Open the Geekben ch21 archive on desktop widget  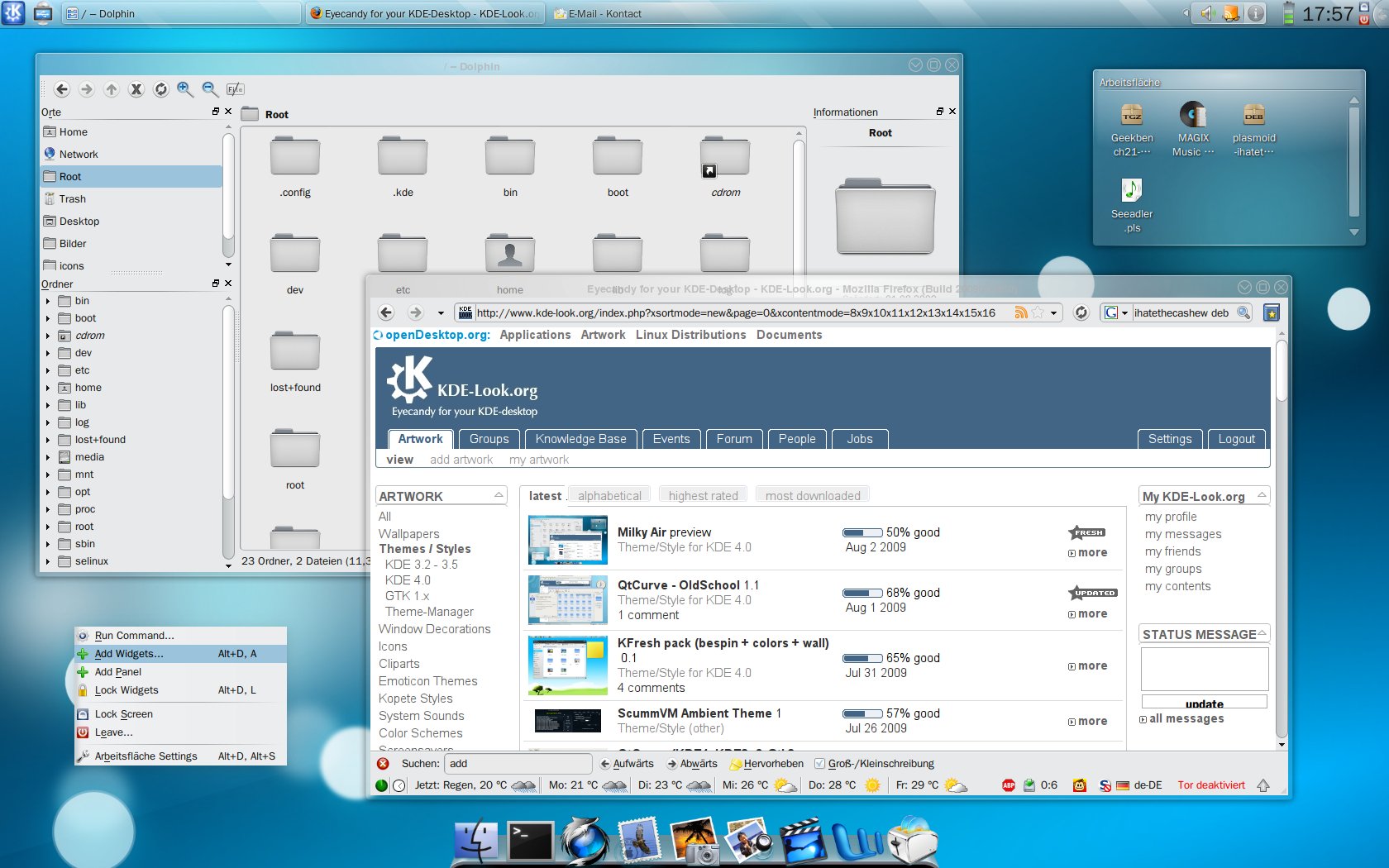click(x=1132, y=130)
